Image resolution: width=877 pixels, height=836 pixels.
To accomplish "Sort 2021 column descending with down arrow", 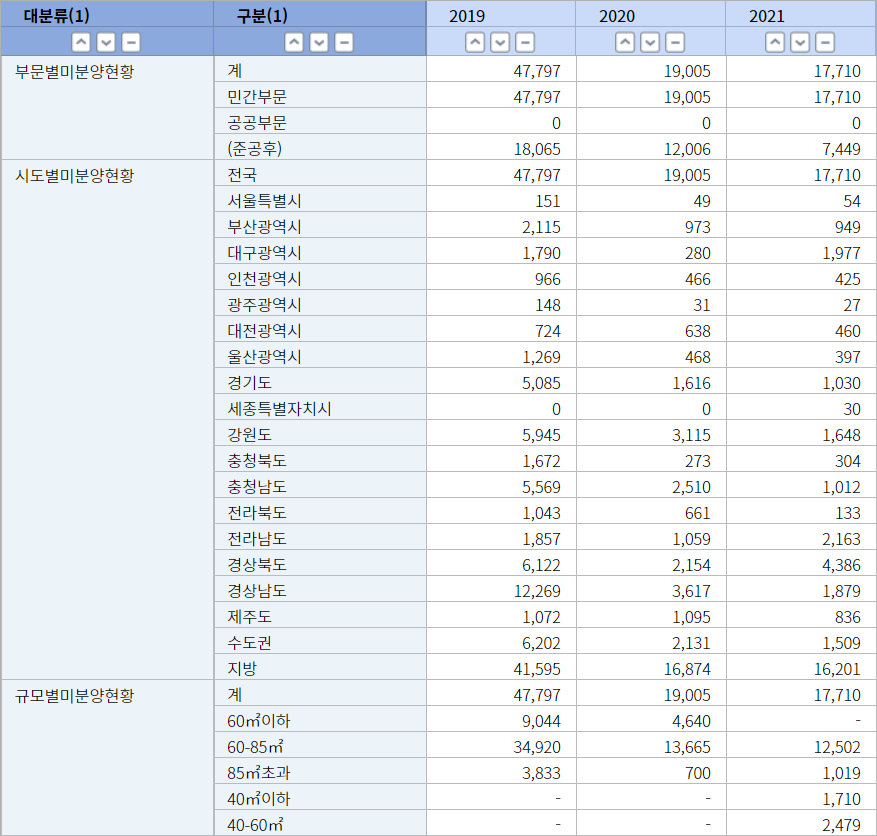I will click(800, 42).
